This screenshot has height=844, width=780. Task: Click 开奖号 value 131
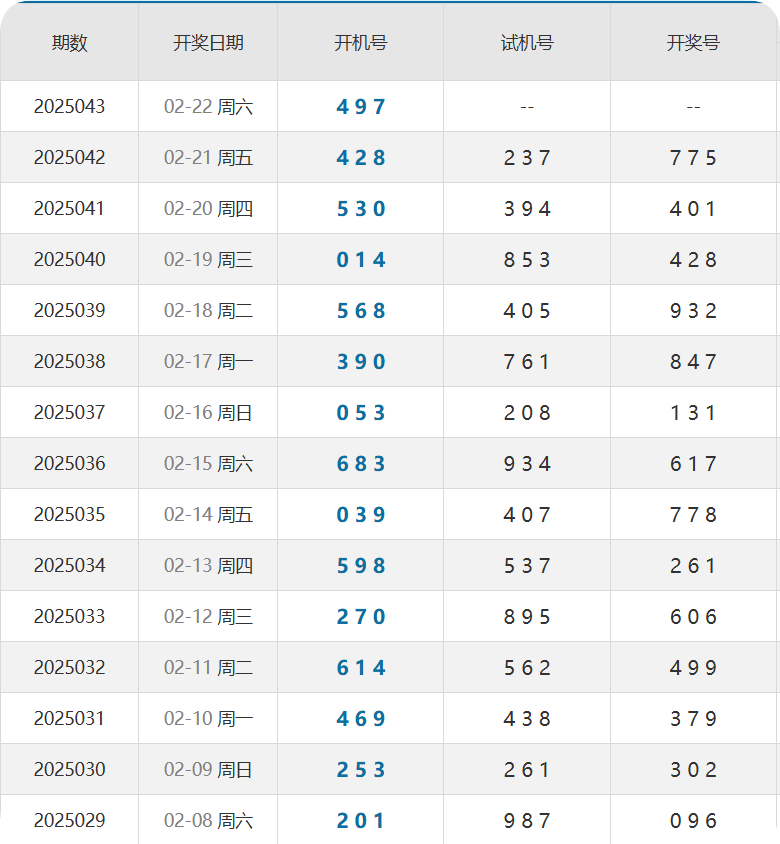(x=693, y=412)
